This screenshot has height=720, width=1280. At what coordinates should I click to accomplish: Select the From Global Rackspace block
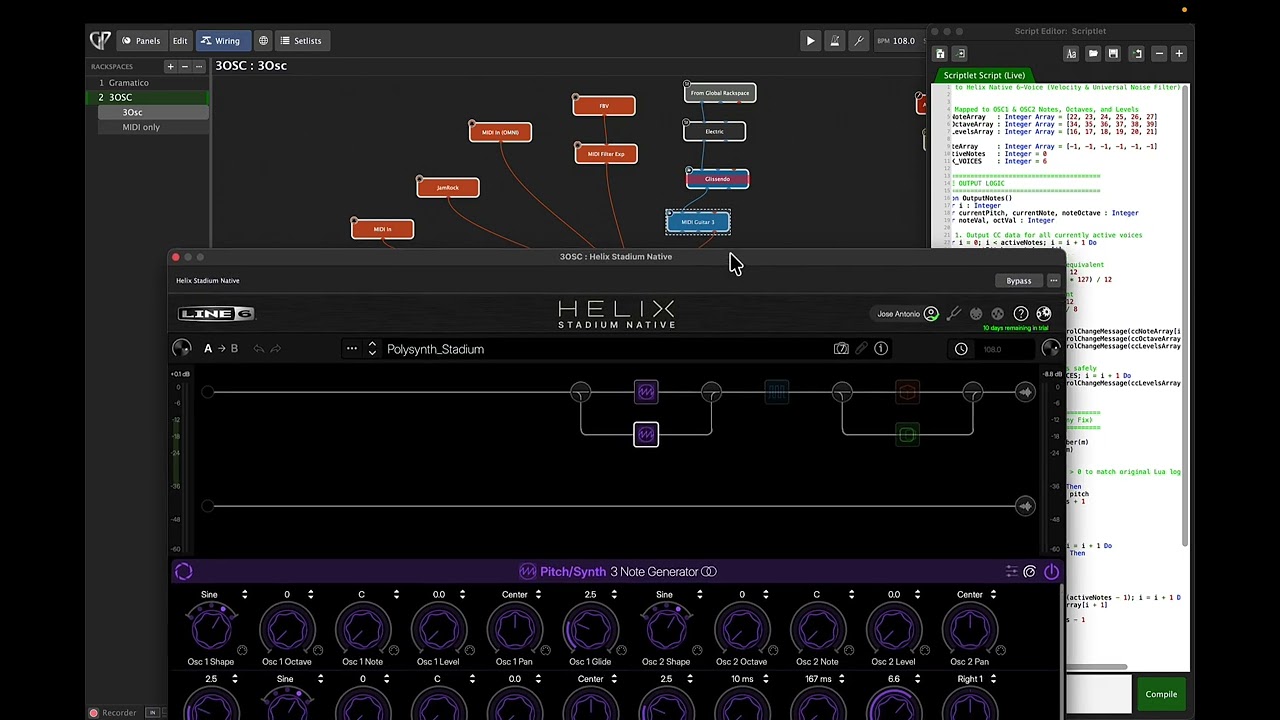coord(720,93)
